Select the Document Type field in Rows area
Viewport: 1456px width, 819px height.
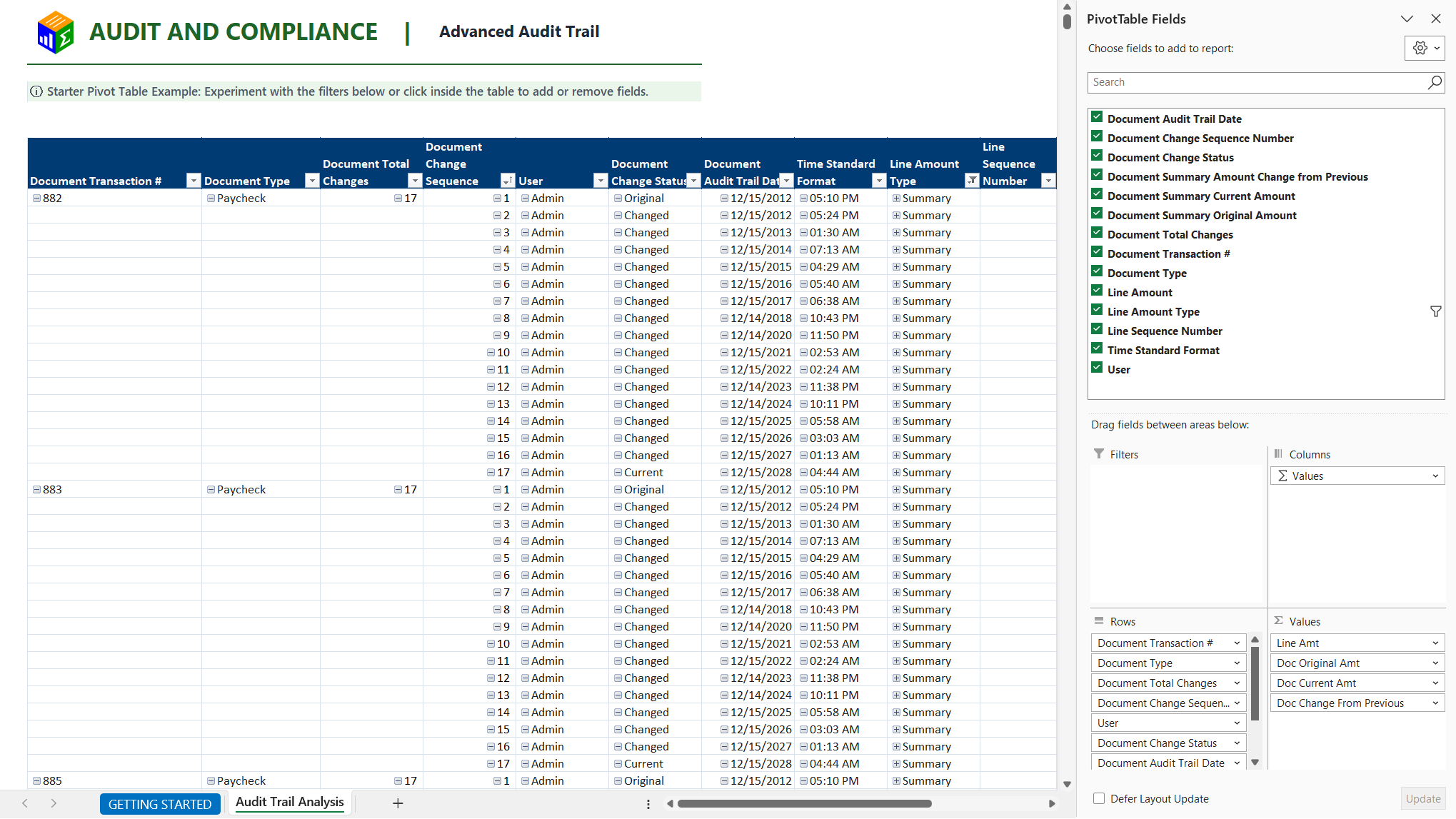[1168, 663]
